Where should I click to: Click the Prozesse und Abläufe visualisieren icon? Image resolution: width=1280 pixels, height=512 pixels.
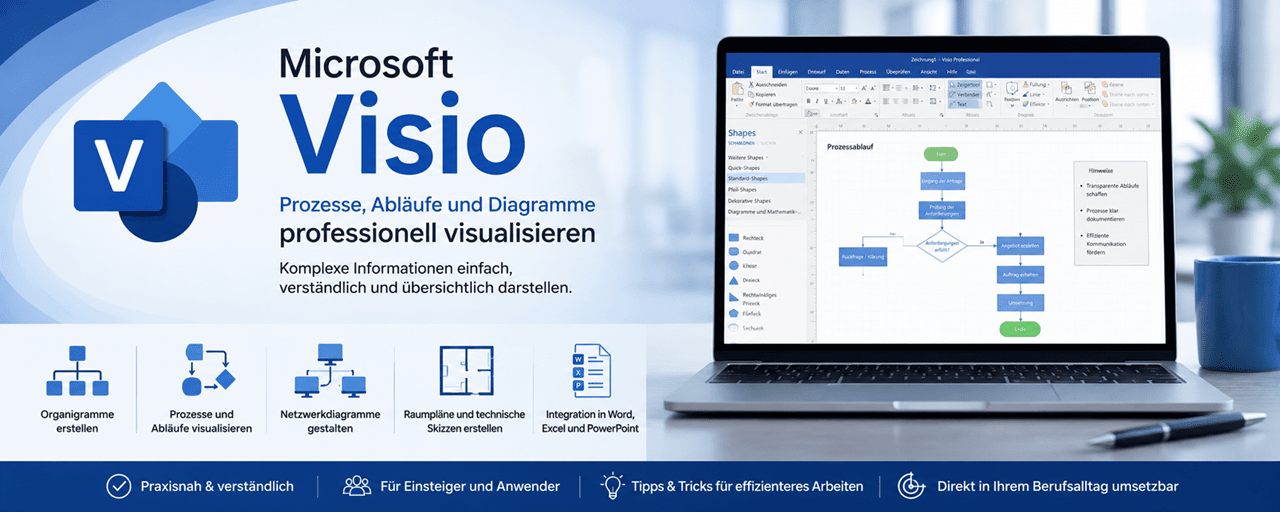coord(210,370)
